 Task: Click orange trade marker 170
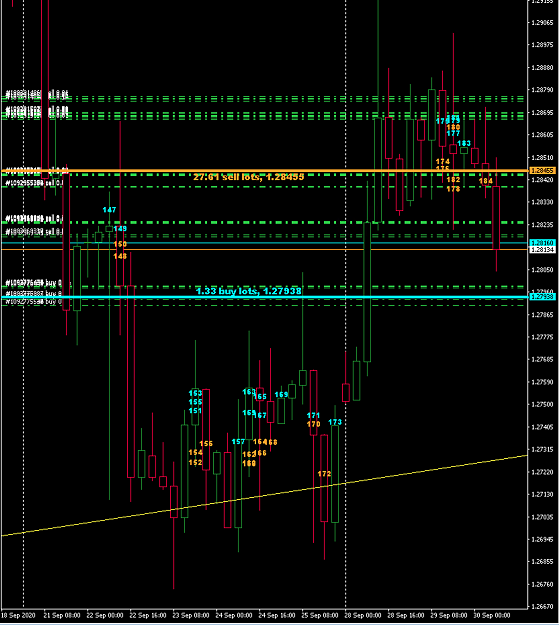313,424
